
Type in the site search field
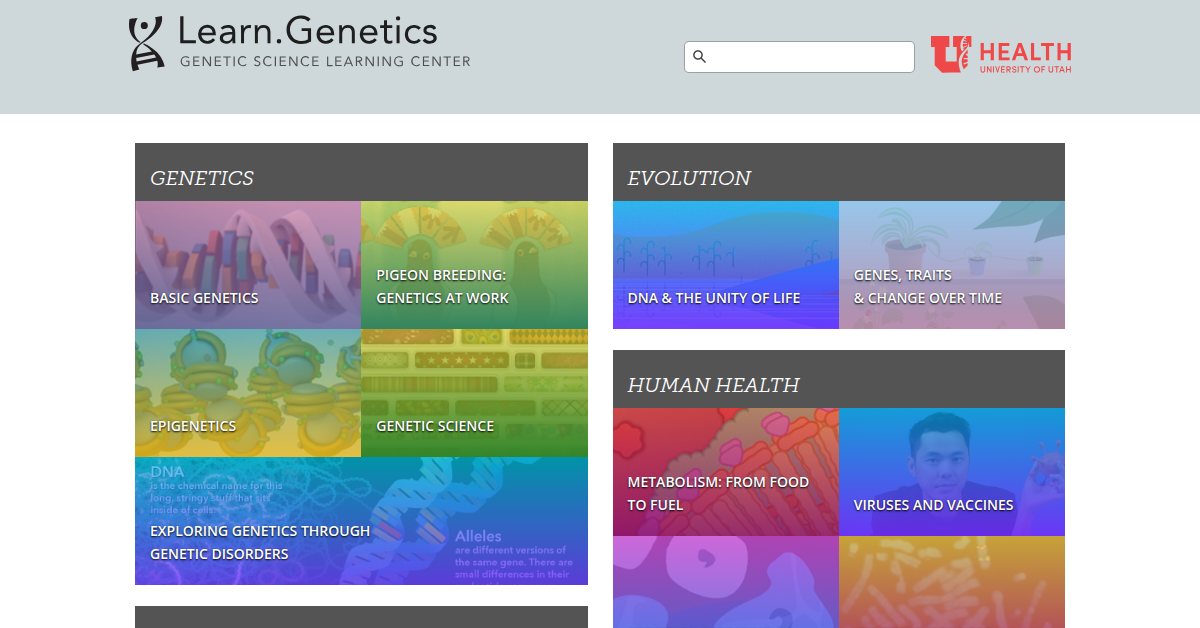pyautogui.click(x=810, y=57)
